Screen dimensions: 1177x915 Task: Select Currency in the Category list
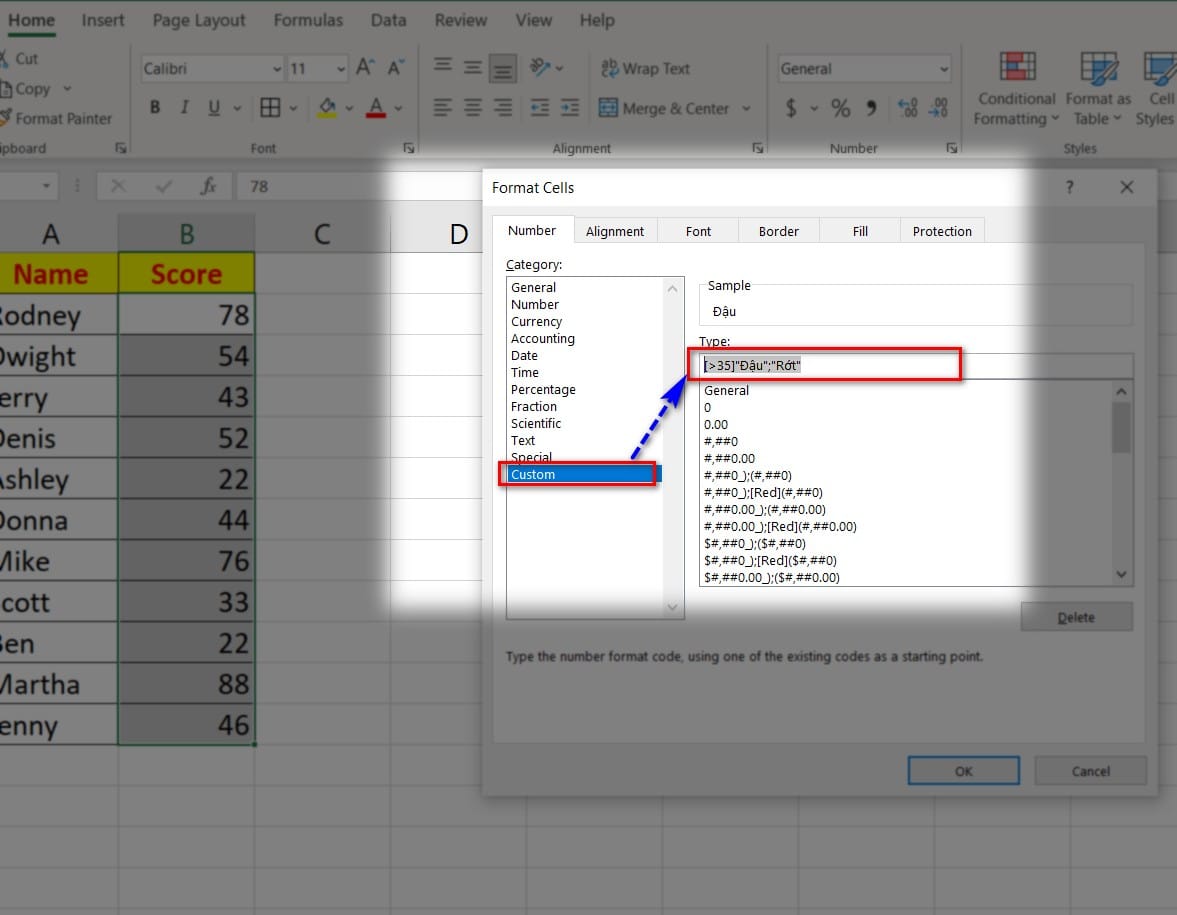coord(536,321)
